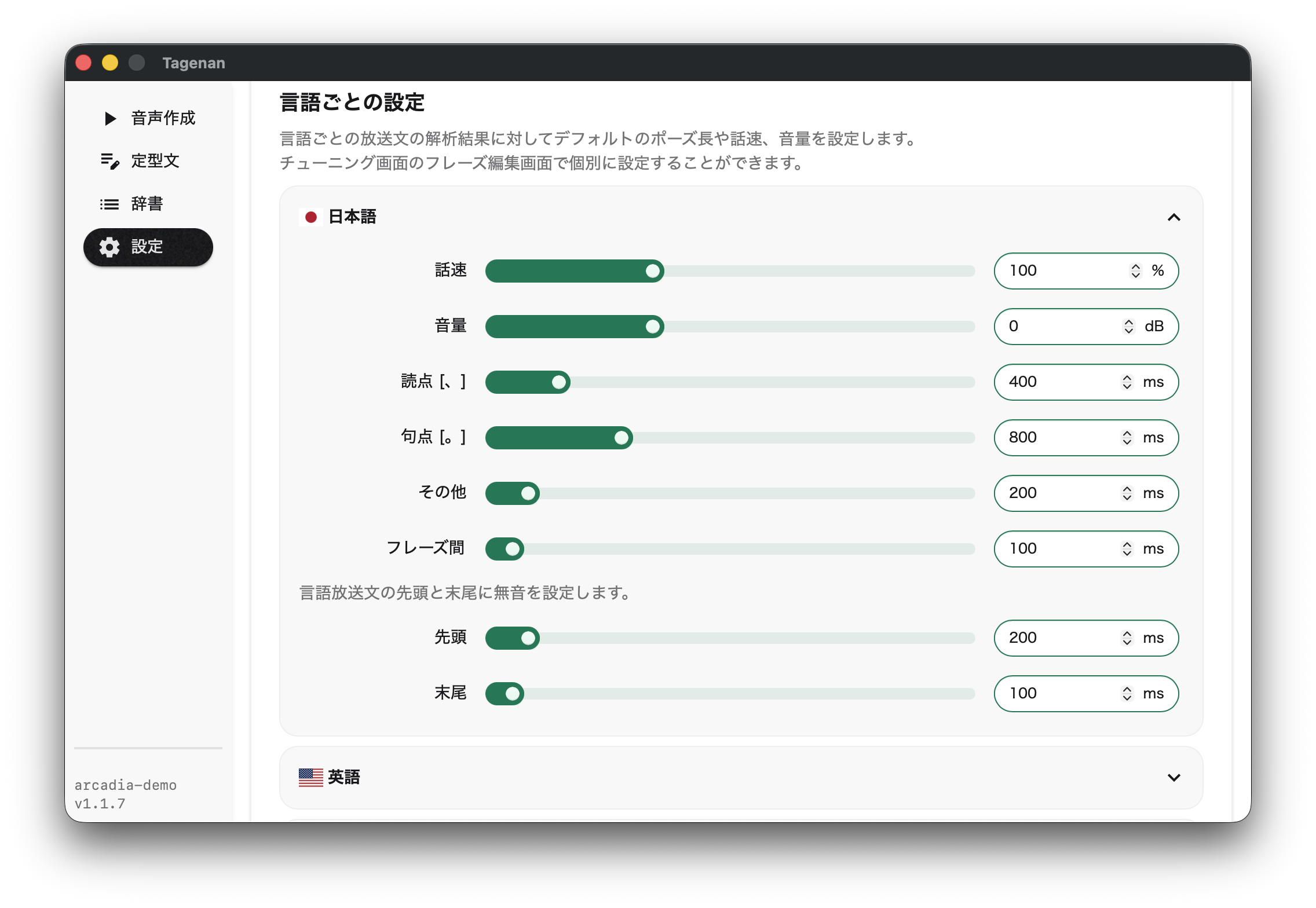Click the stepper arrows in 話速 field
The width and height of the screenshot is (1316, 908).
(x=1135, y=271)
